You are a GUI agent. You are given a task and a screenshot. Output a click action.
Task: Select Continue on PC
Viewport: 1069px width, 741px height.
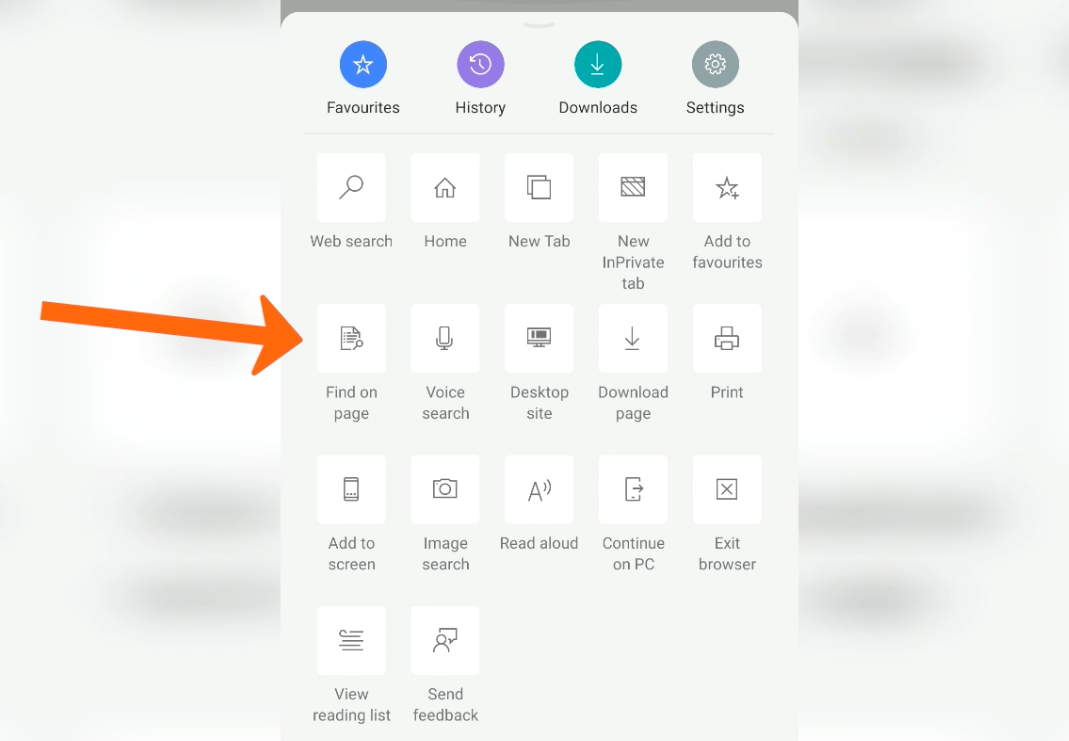(633, 490)
